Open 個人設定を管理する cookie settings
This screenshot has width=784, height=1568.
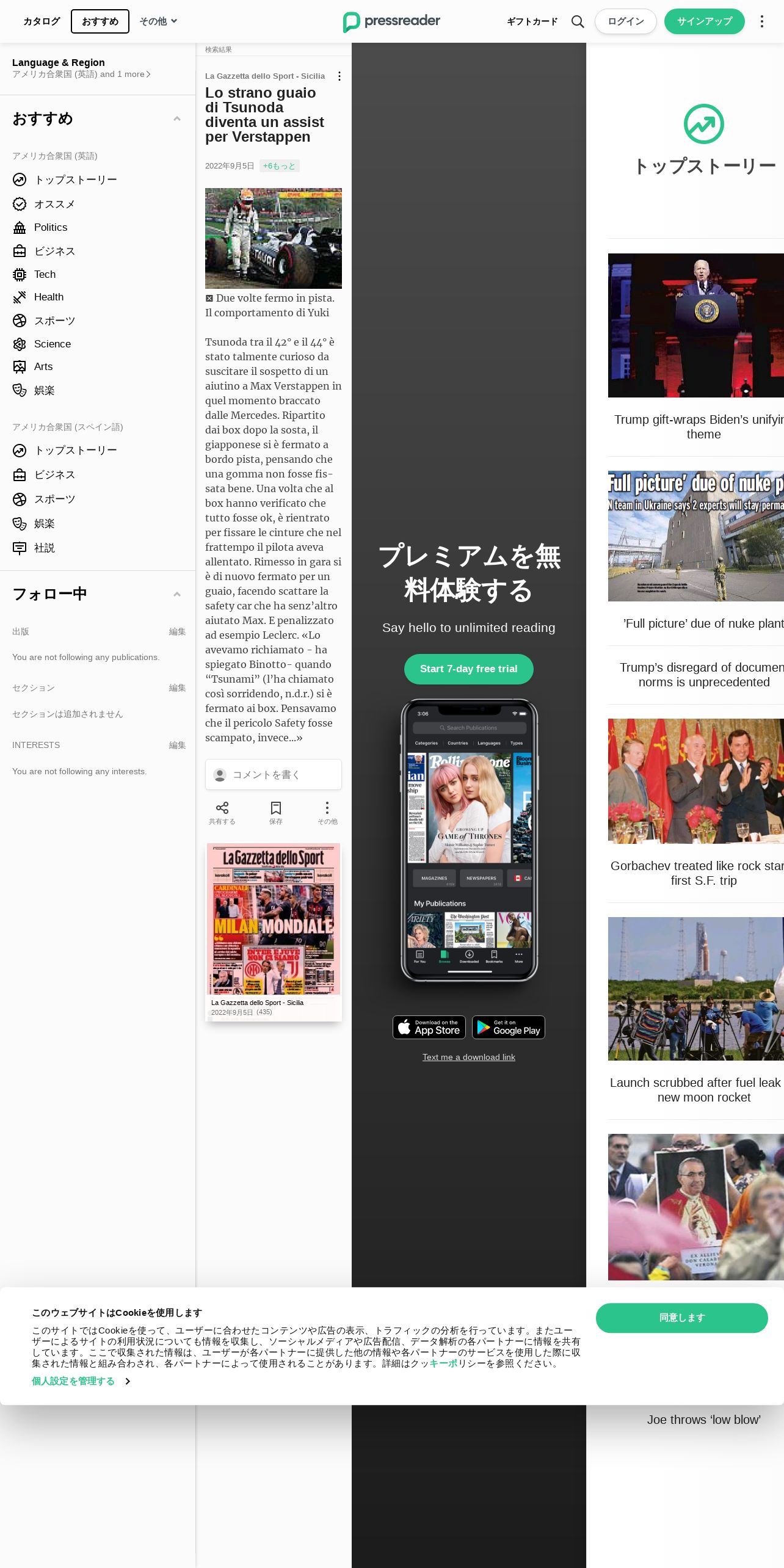pyautogui.click(x=81, y=1381)
